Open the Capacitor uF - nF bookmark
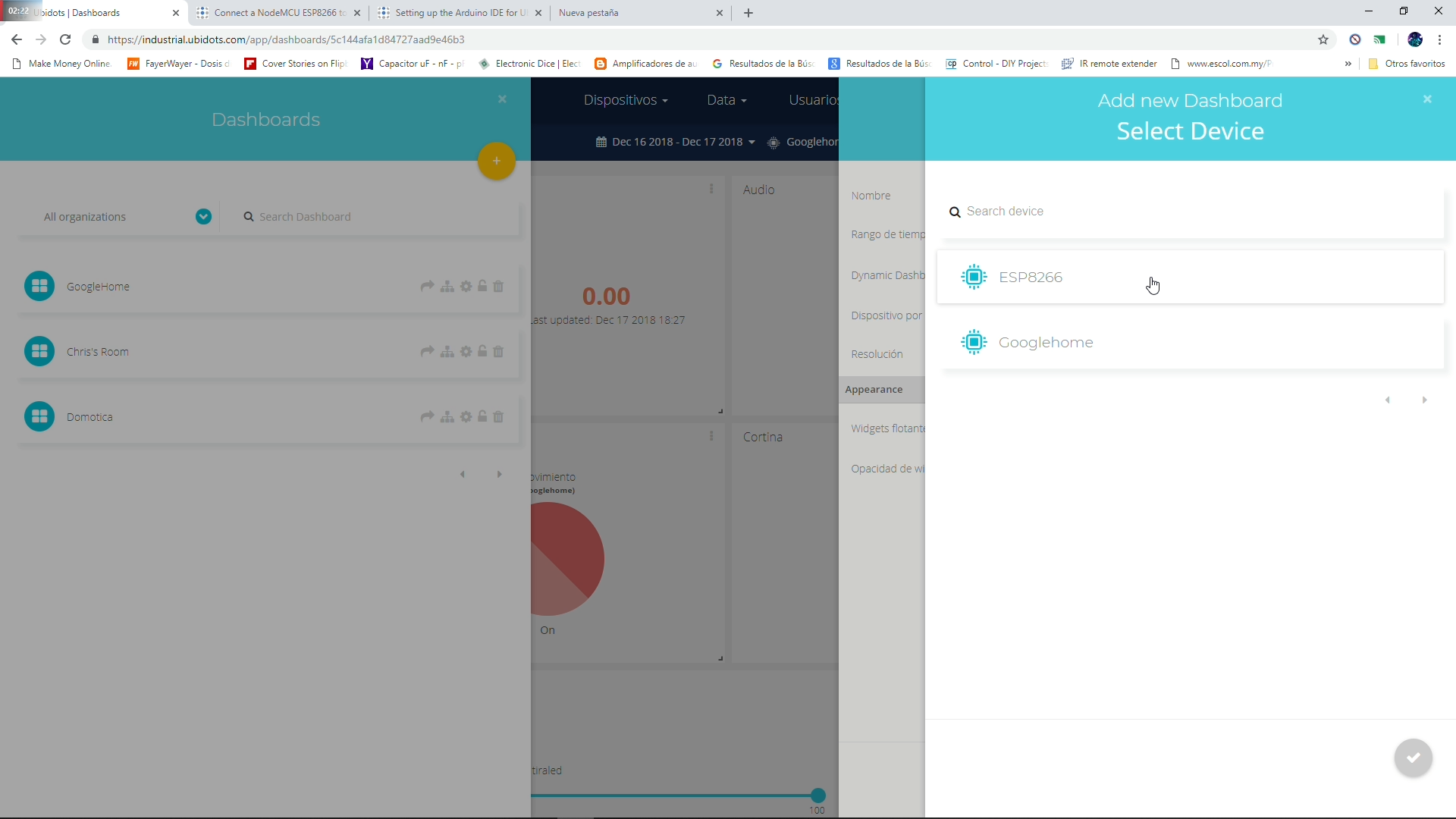 coord(413,64)
